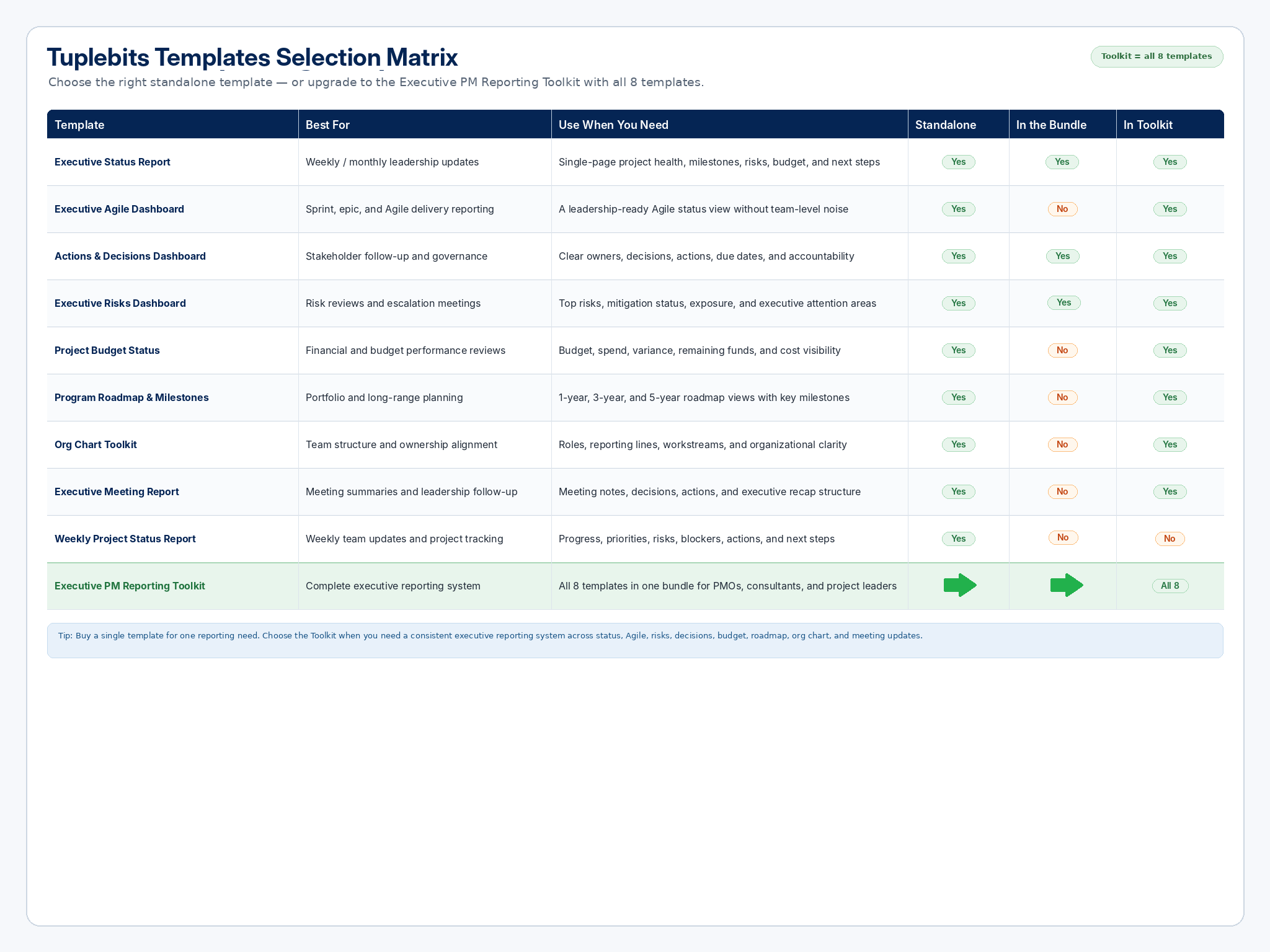This screenshot has width=1270, height=952.
Task: Click the Standalone 'Yes' badge for Executive Status Report
Action: (x=958, y=162)
